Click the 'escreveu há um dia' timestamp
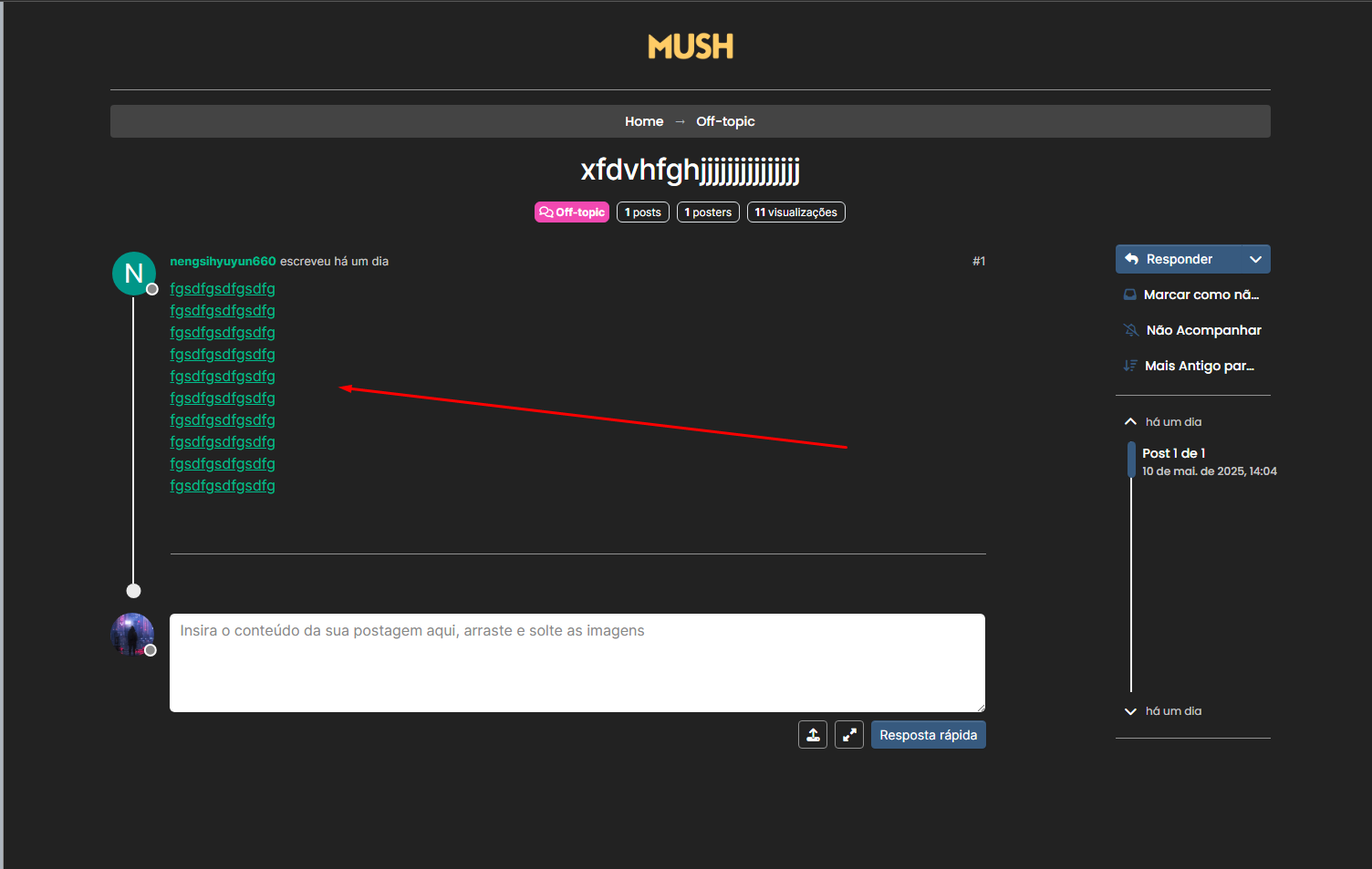 334,261
